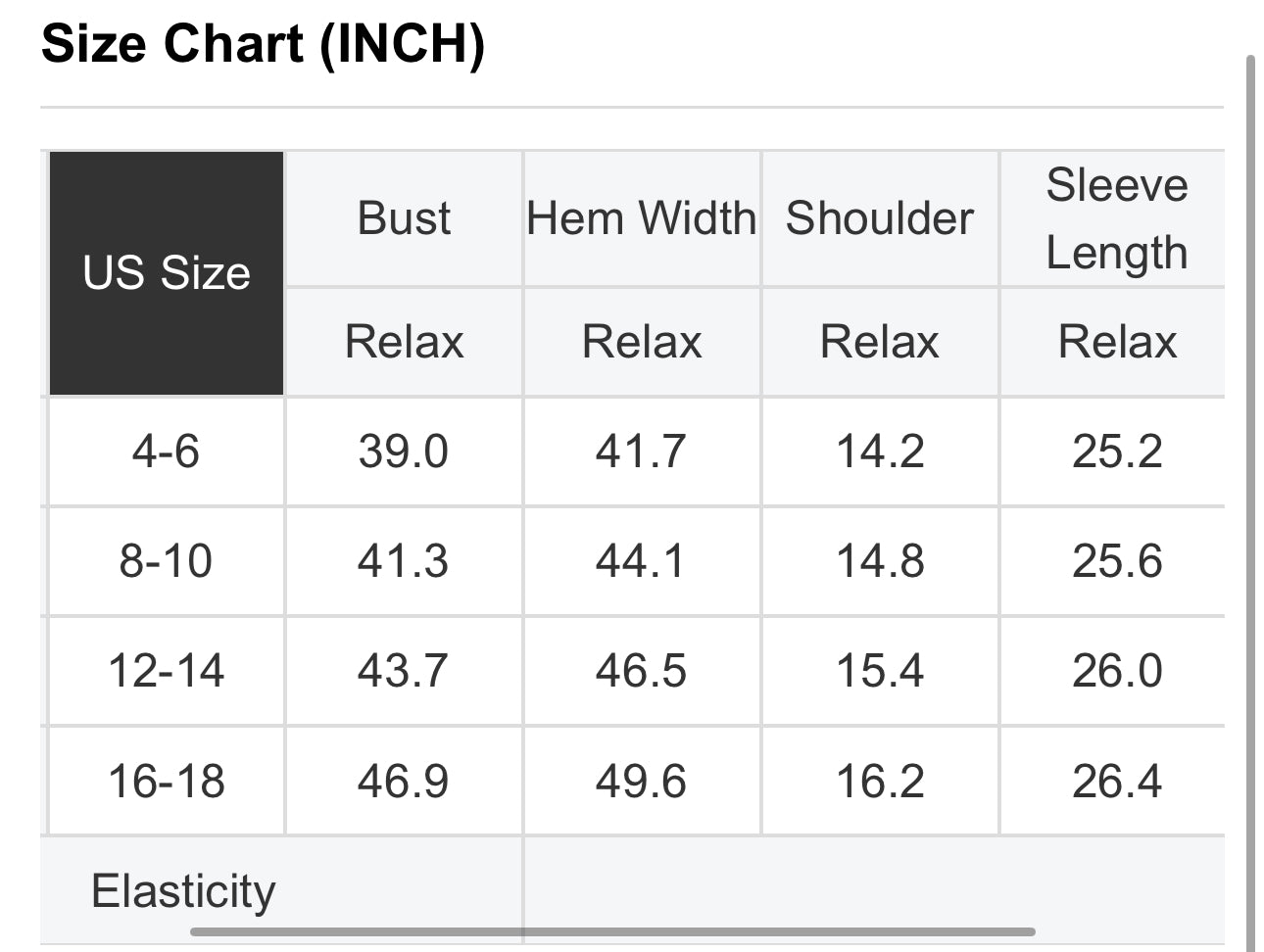
Task: Select the Bust column header
Action: point(404,218)
